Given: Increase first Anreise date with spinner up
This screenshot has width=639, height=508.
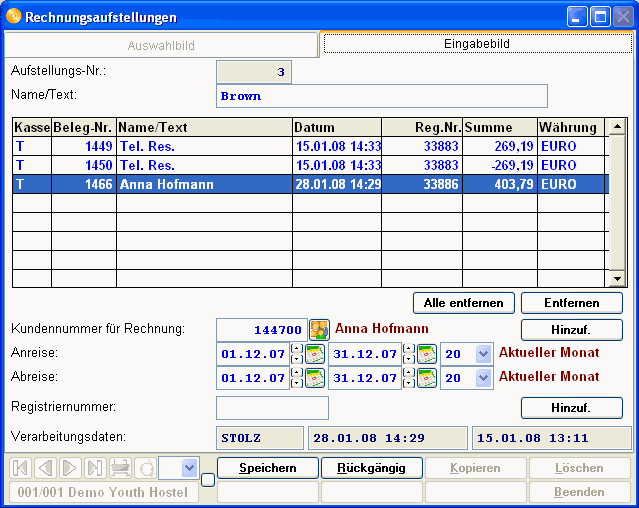Looking at the screenshot, I should (x=297, y=349).
